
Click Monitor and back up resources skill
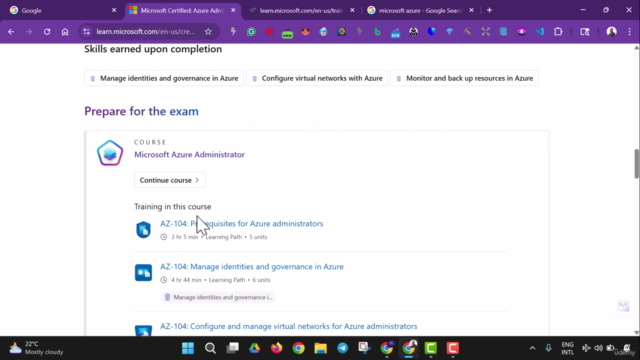point(464,78)
